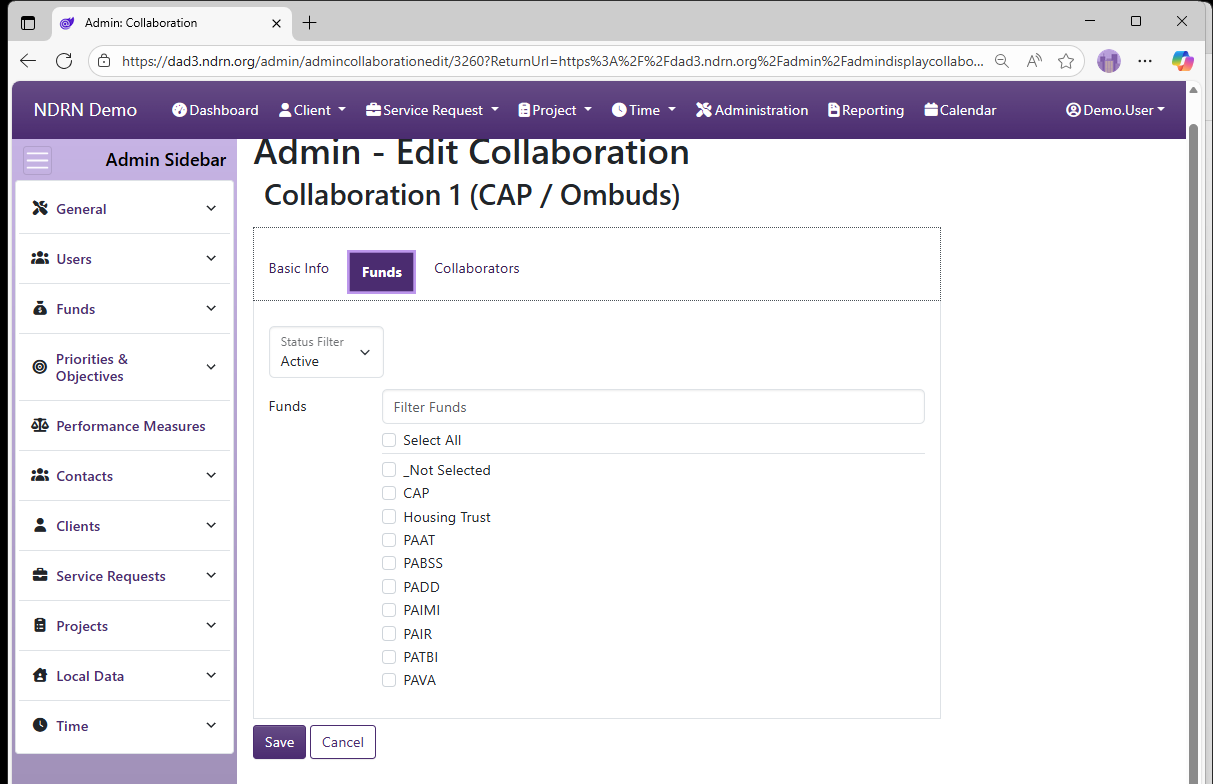This screenshot has height=784, width=1213.
Task: Open the Service Request nav menu
Action: 432,110
